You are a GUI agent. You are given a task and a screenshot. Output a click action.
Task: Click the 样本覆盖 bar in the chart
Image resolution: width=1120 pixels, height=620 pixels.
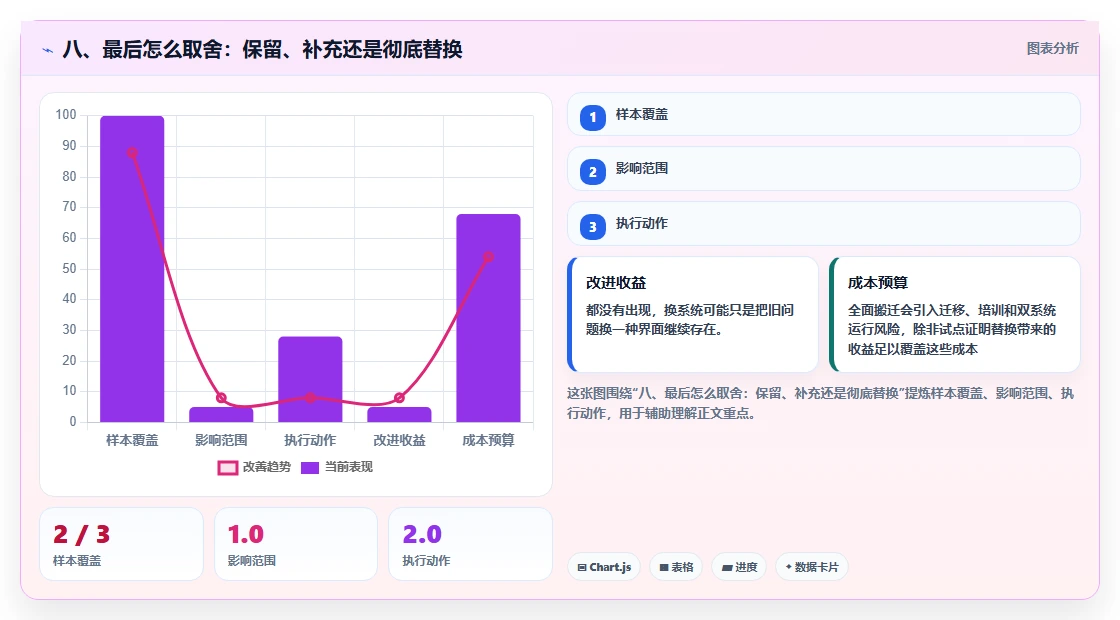pyautogui.click(x=132, y=269)
